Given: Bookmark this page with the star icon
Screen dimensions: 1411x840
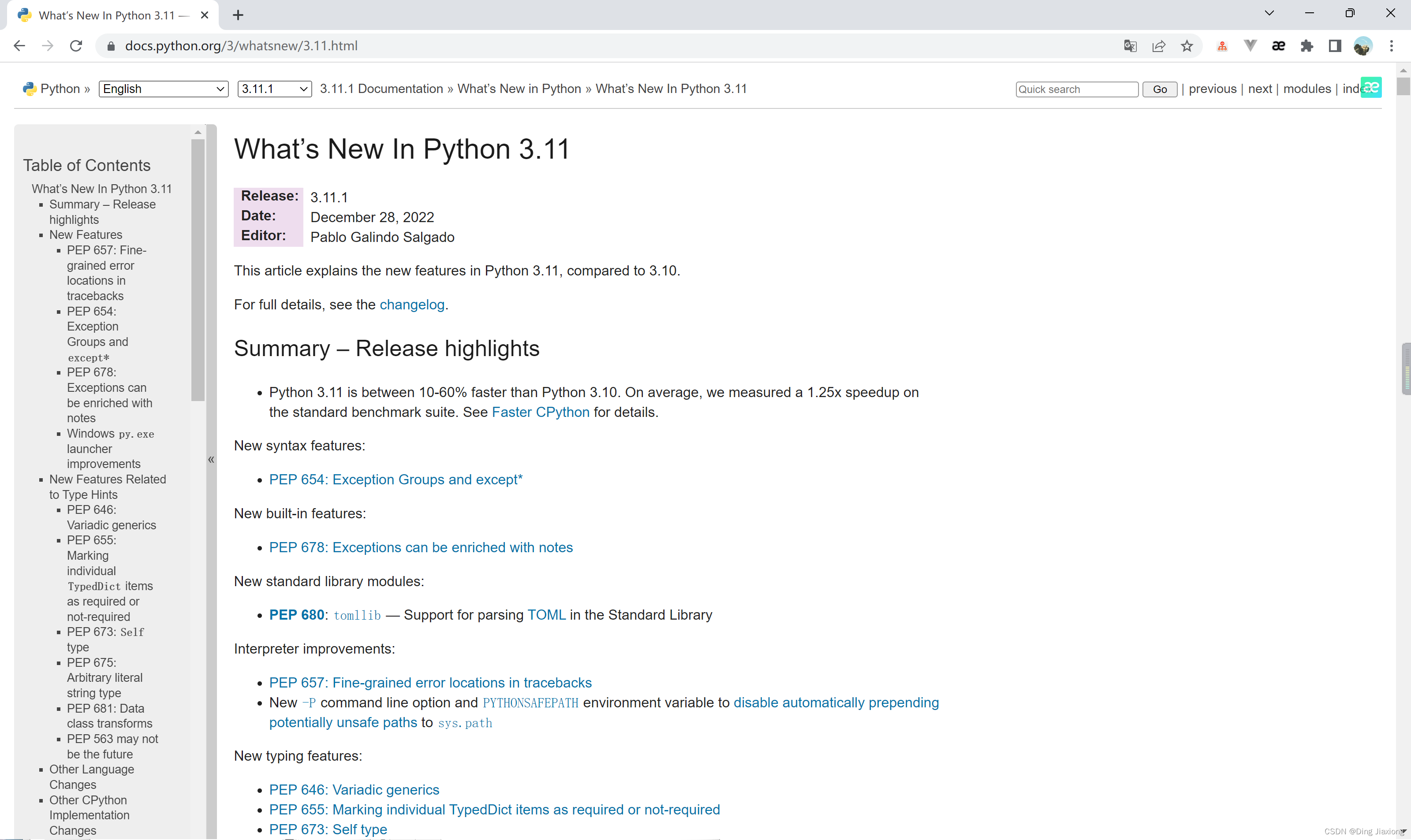Looking at the screenshot, I should click(1187, 46).
